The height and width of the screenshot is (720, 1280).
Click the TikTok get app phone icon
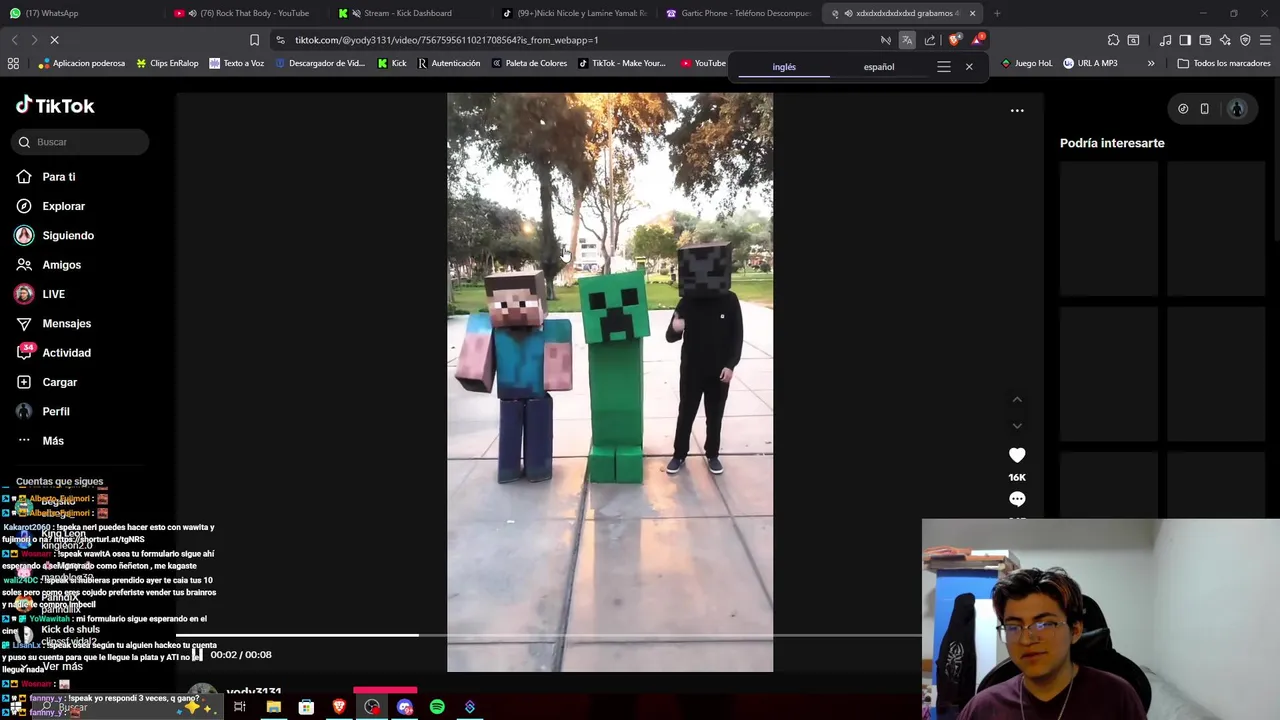[1205, 109]
